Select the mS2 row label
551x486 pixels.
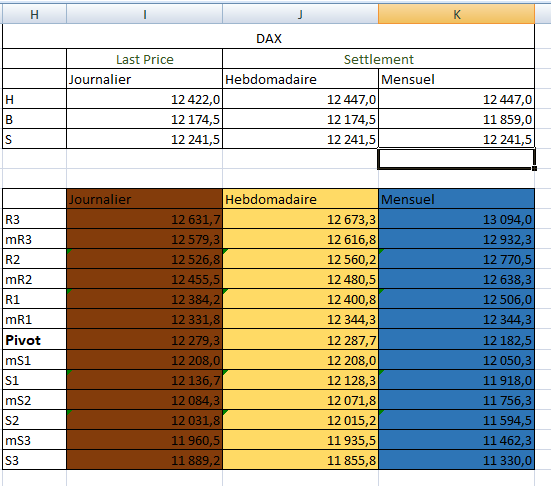(34, 400)
